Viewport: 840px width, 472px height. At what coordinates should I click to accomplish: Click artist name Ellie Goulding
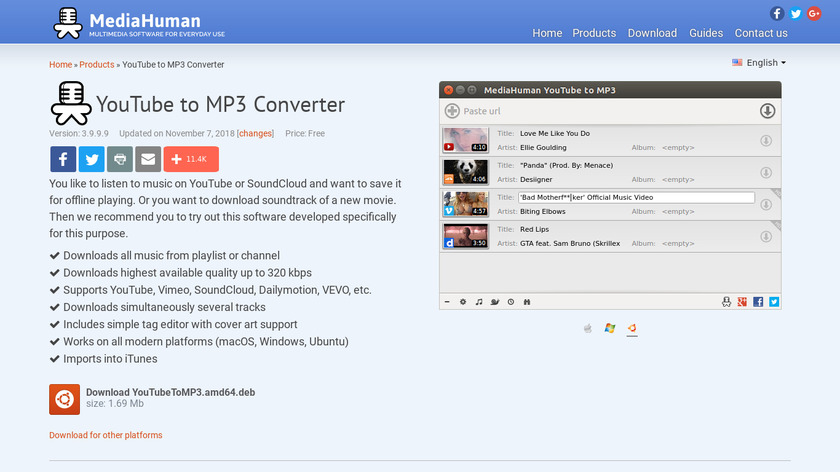pos(543,147)
